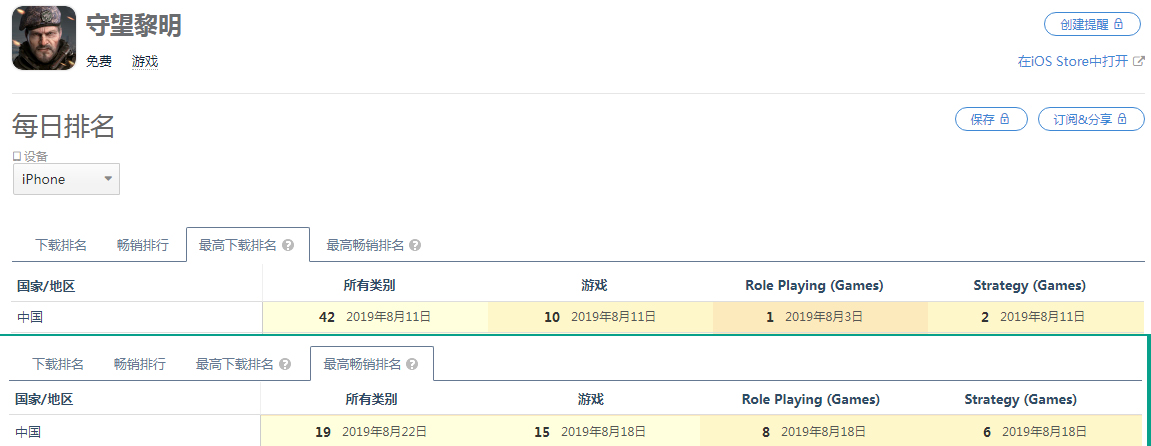The width and height of the screenshot is (1151, 446).
Task: Click the external link icon beside iOS Store
Action: click(1139, 61)
